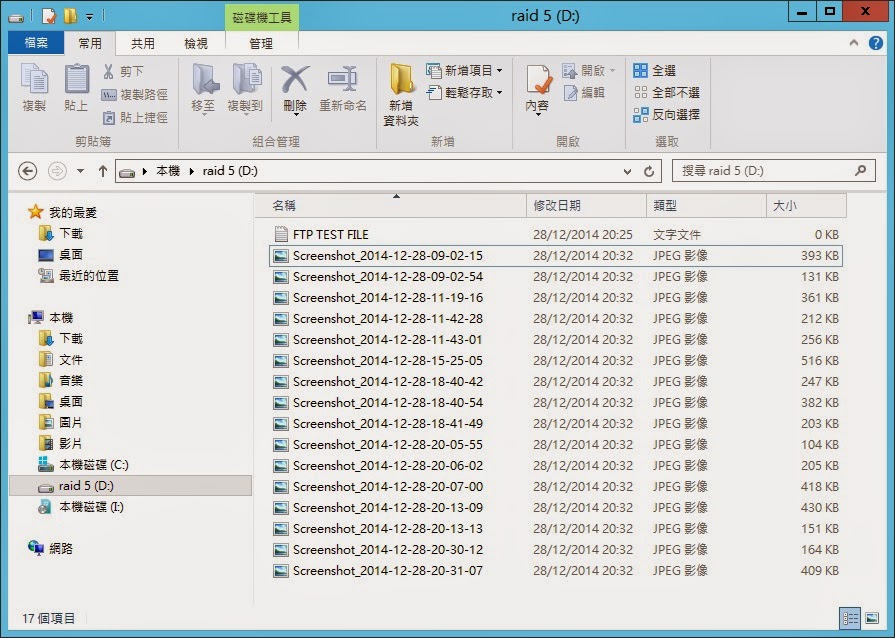Click the Properties quick access toolbar icon

[50, 16]
